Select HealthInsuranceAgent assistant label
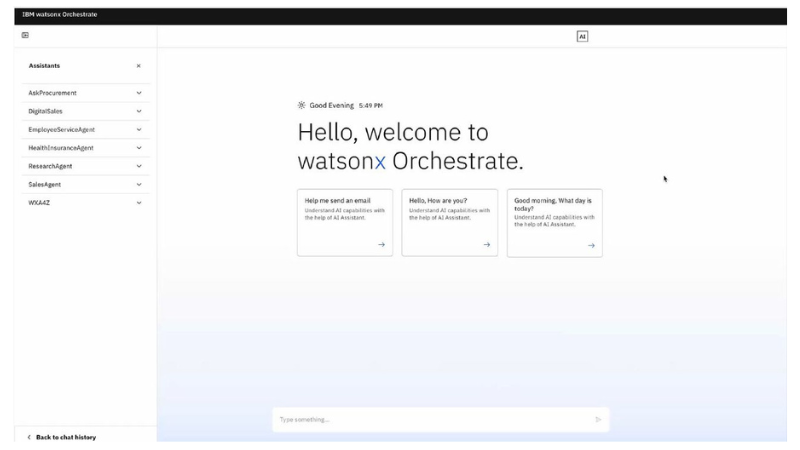This screenshot has width=800, height=450. pos(61,148)
